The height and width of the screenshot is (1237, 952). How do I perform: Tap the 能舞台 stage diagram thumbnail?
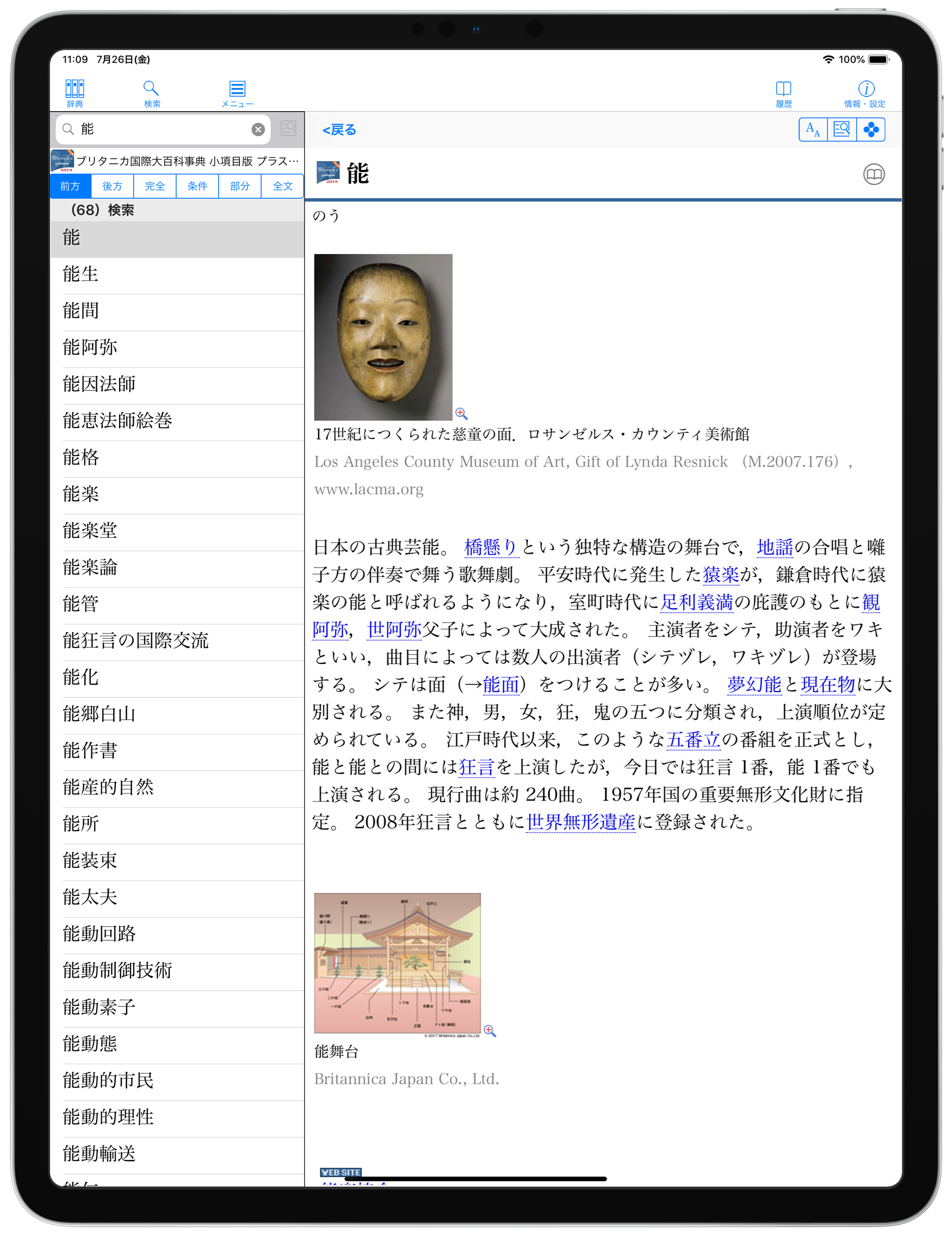(397, 963)
